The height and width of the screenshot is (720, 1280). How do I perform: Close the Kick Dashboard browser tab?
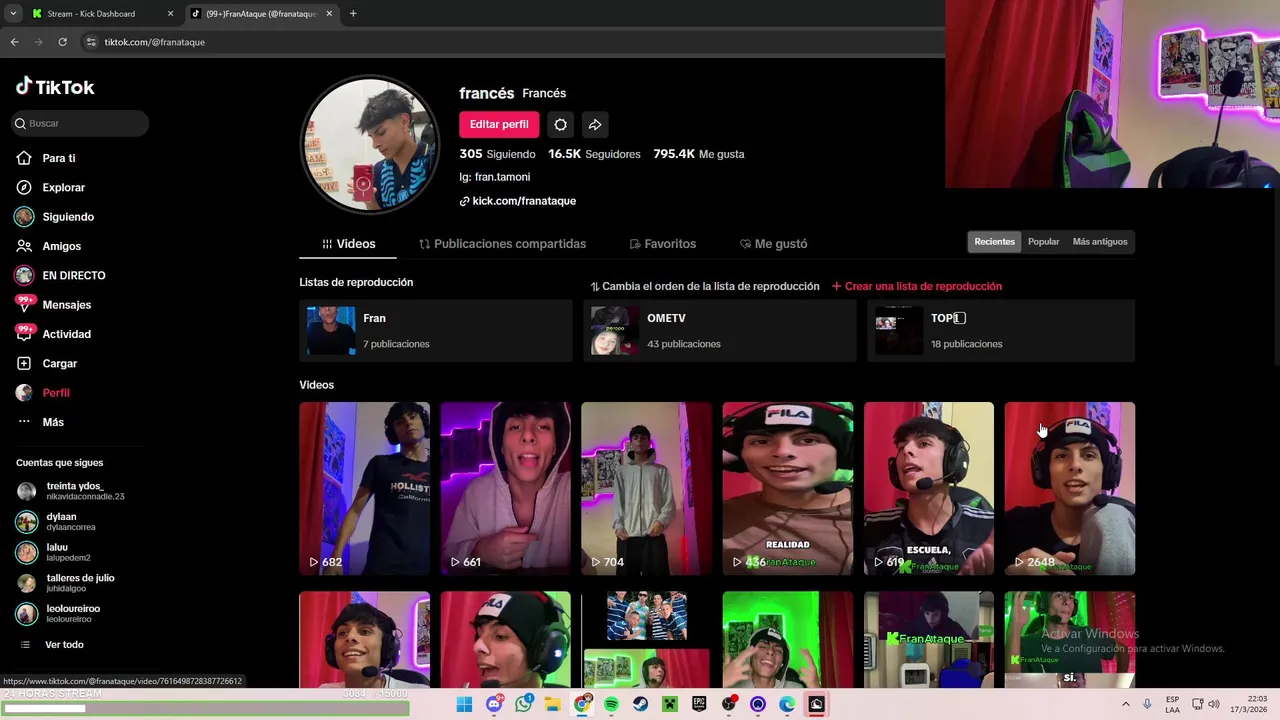[170, 14]
